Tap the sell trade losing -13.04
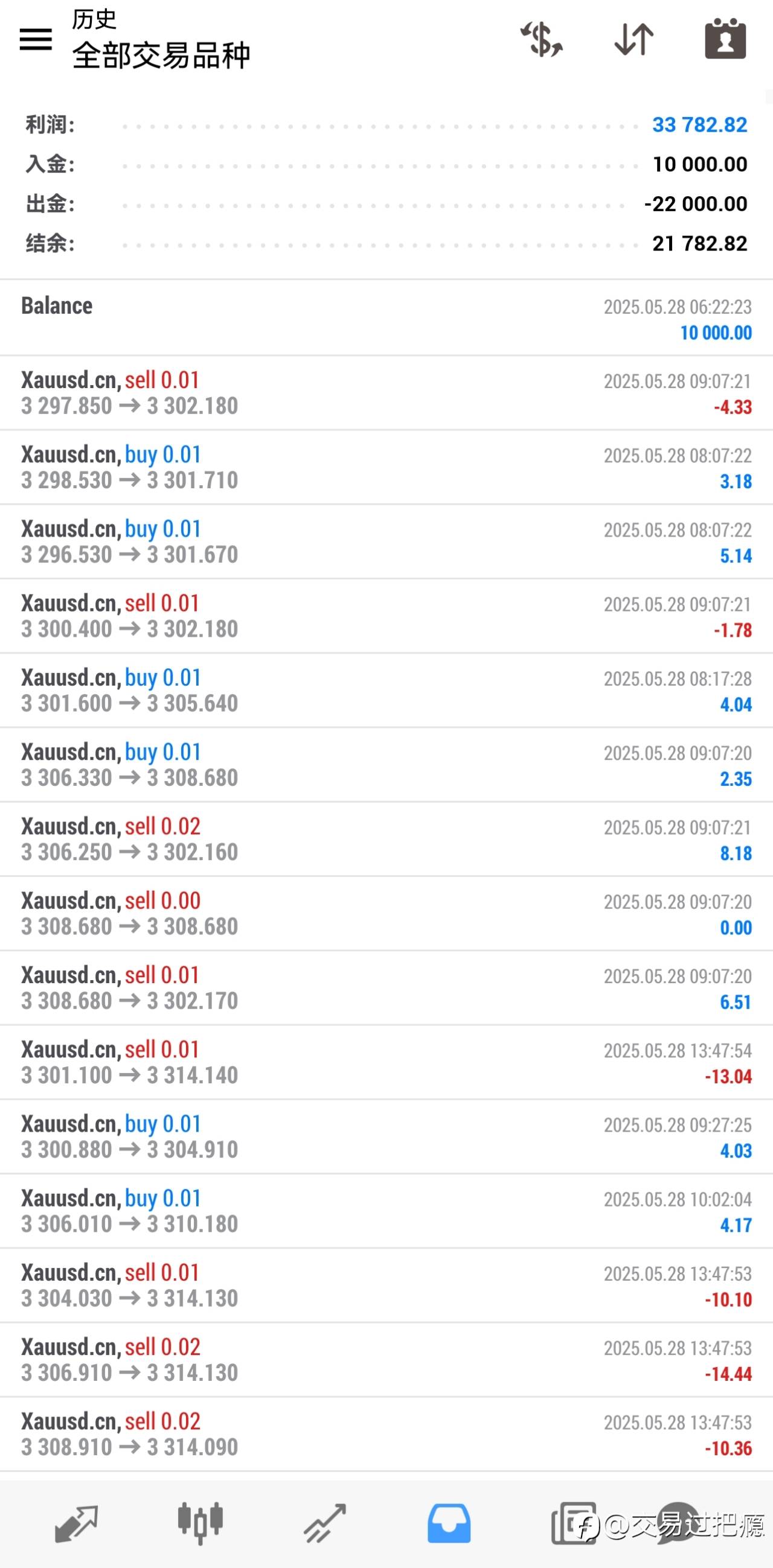Image resolution: width=773 pixels, height=1568 pixels. pos(386,1063)
